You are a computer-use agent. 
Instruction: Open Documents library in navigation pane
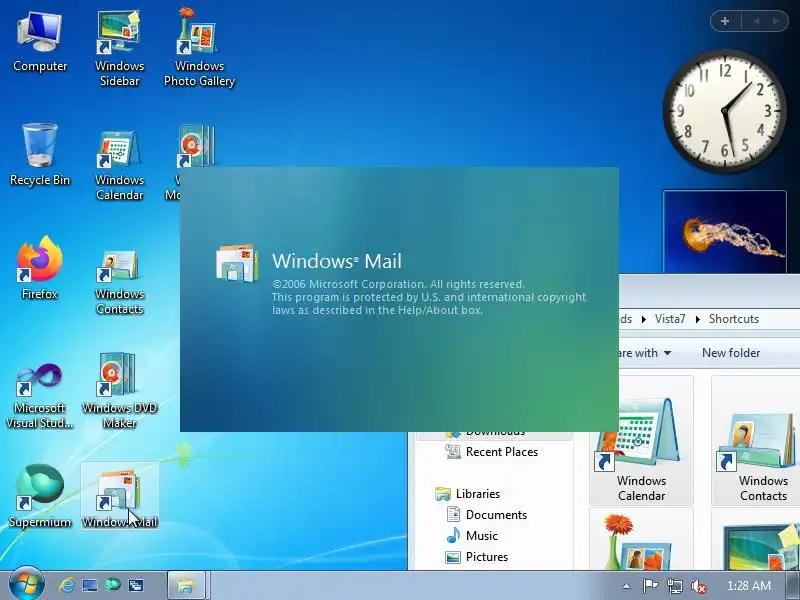coord(487,515)
